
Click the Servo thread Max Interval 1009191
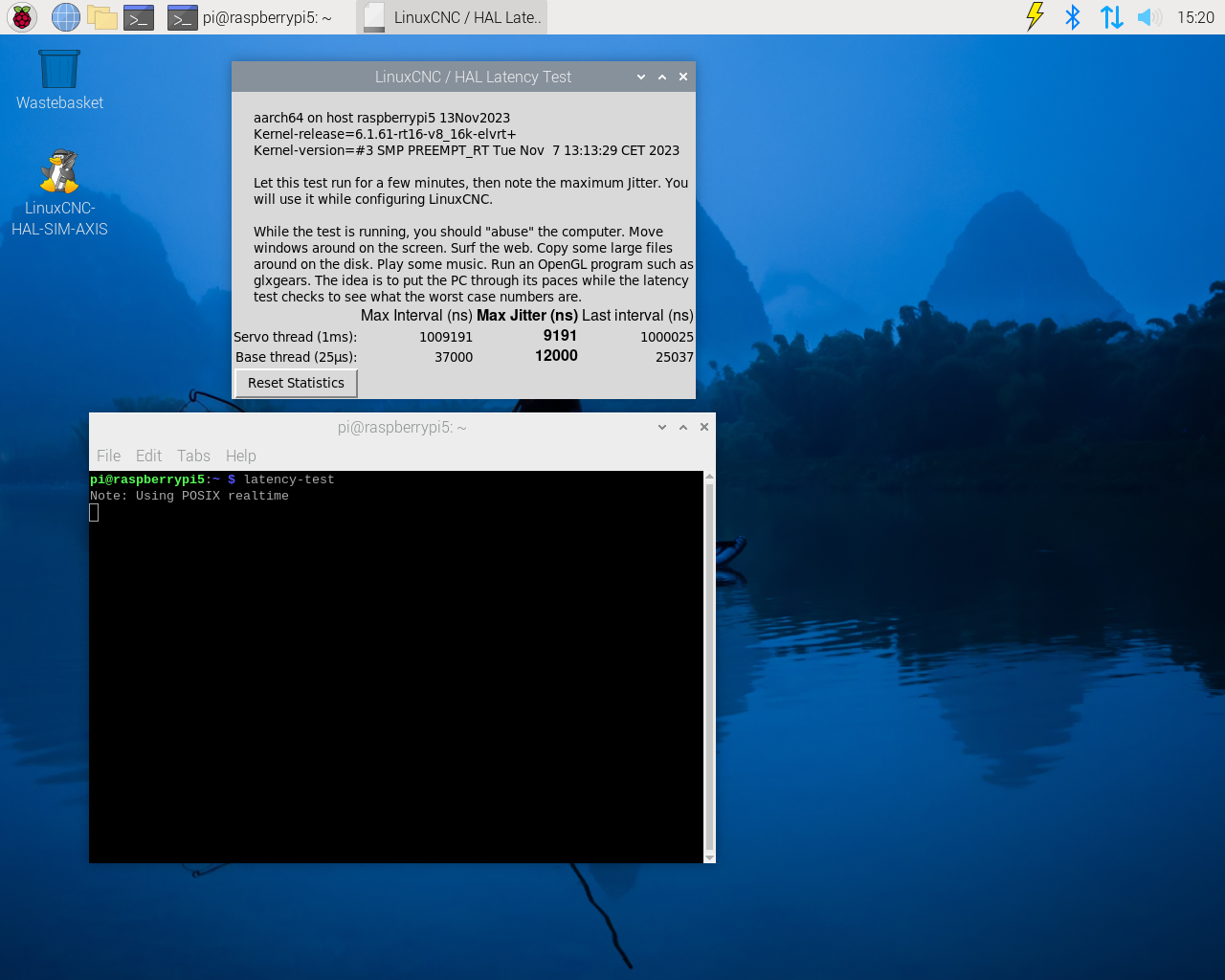[446, 337]
